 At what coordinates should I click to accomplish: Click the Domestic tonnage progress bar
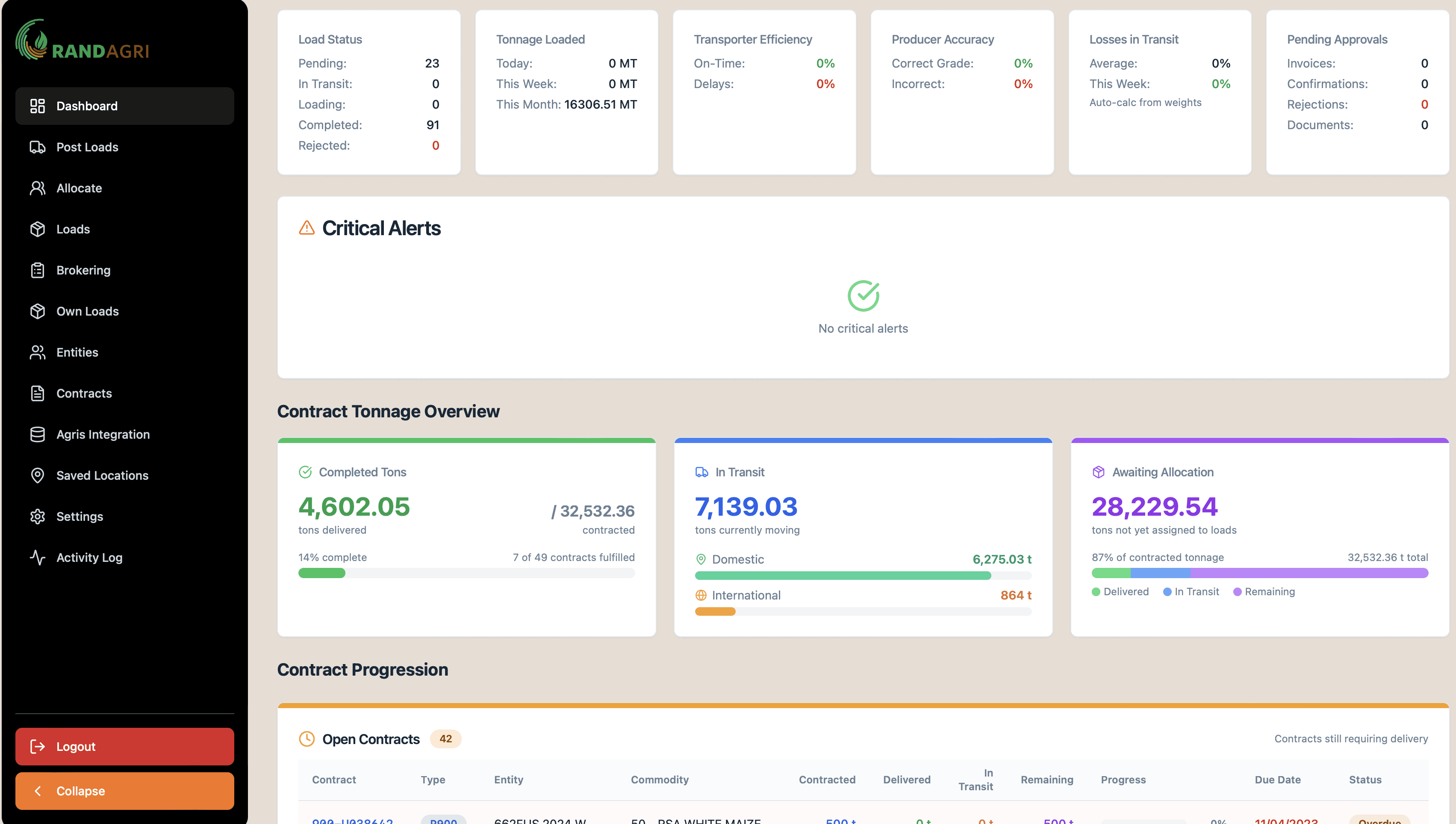pos(863,576)
